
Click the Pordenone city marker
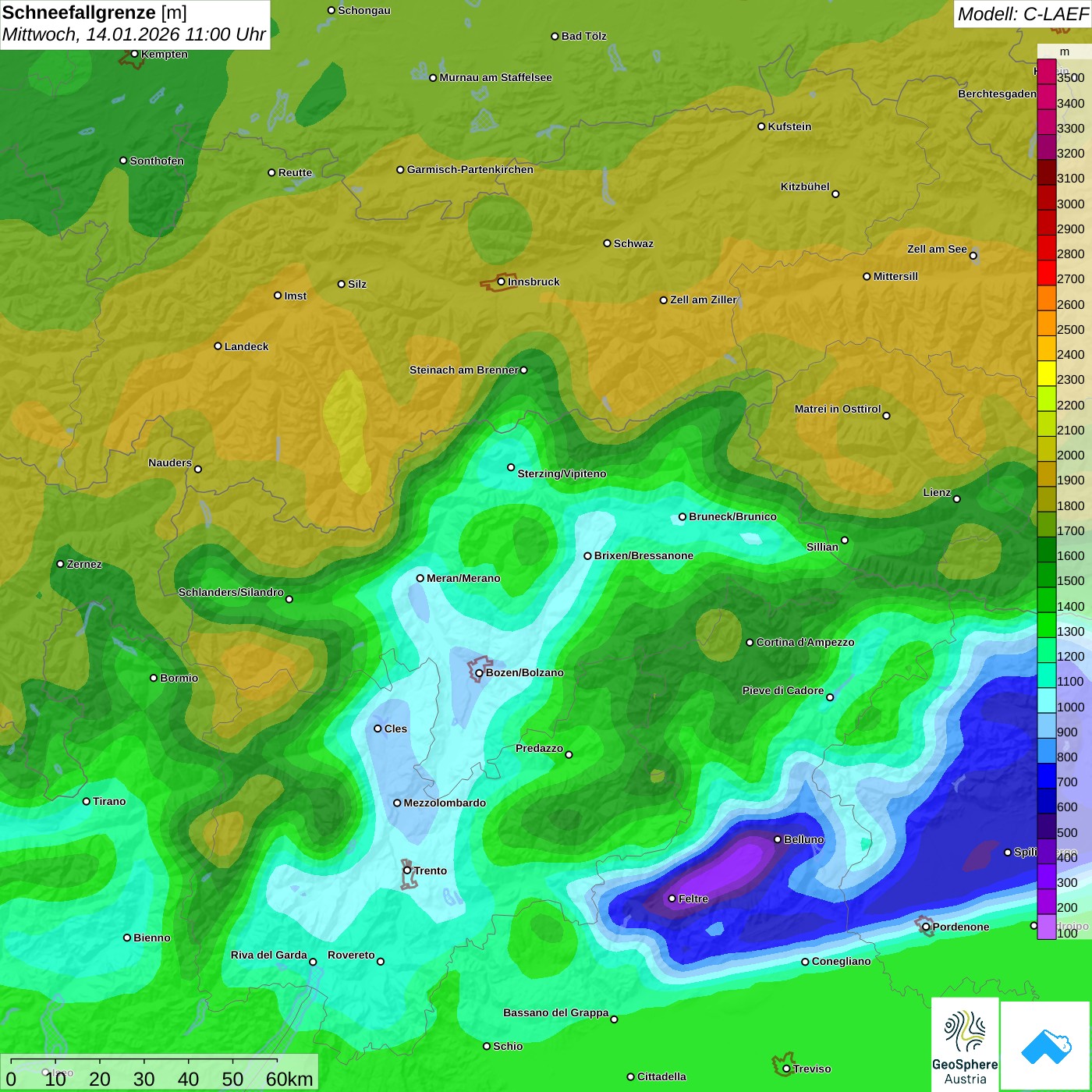pos(926,927)
